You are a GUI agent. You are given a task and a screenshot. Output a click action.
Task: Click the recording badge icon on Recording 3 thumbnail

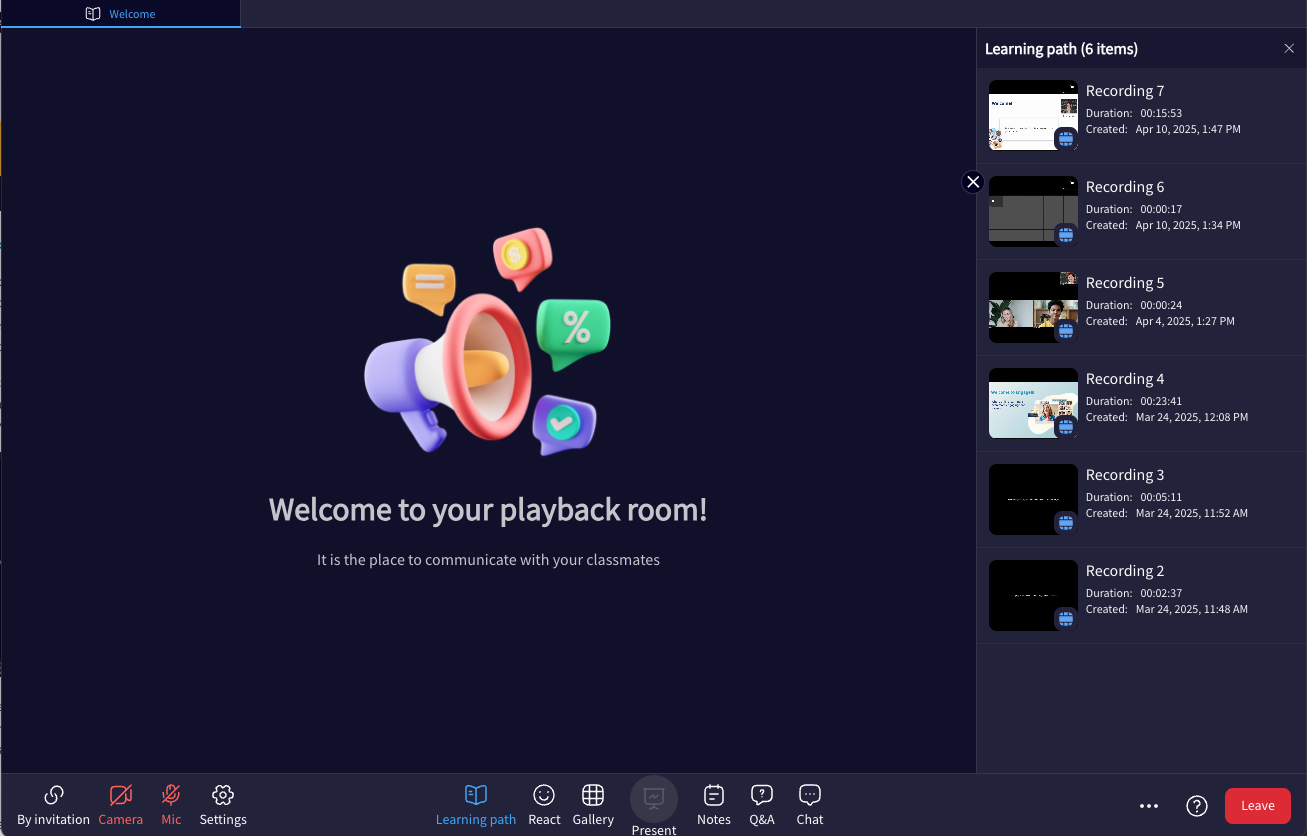[x=1066, y=523]
